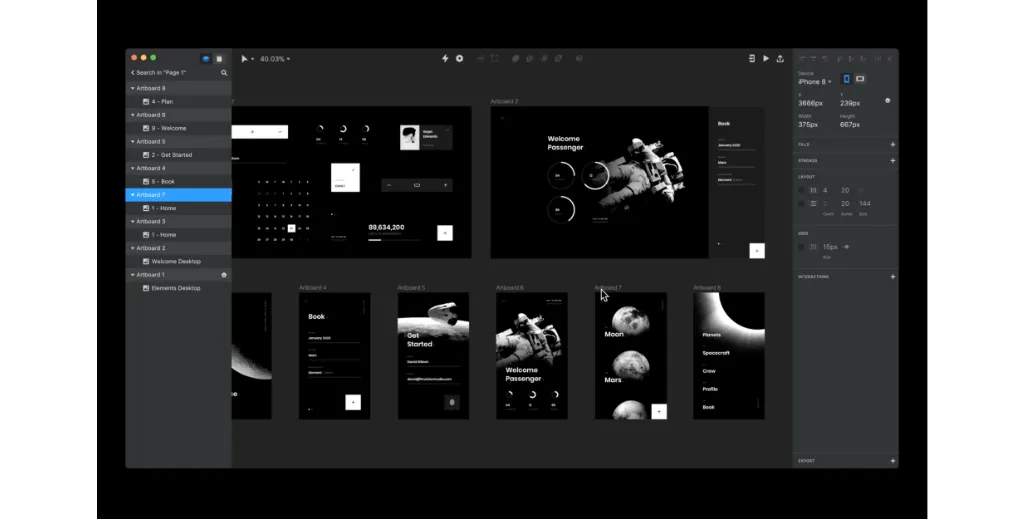Screen dimensions: 1024x519
Task: Open the Layers panel tab icon
Action: click(206, 59)
